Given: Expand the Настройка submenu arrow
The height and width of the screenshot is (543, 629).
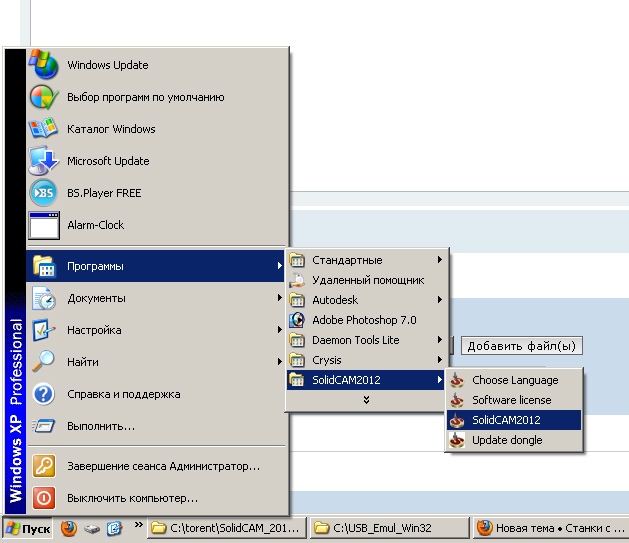Looking at the screenshot, I should [279, 330].
